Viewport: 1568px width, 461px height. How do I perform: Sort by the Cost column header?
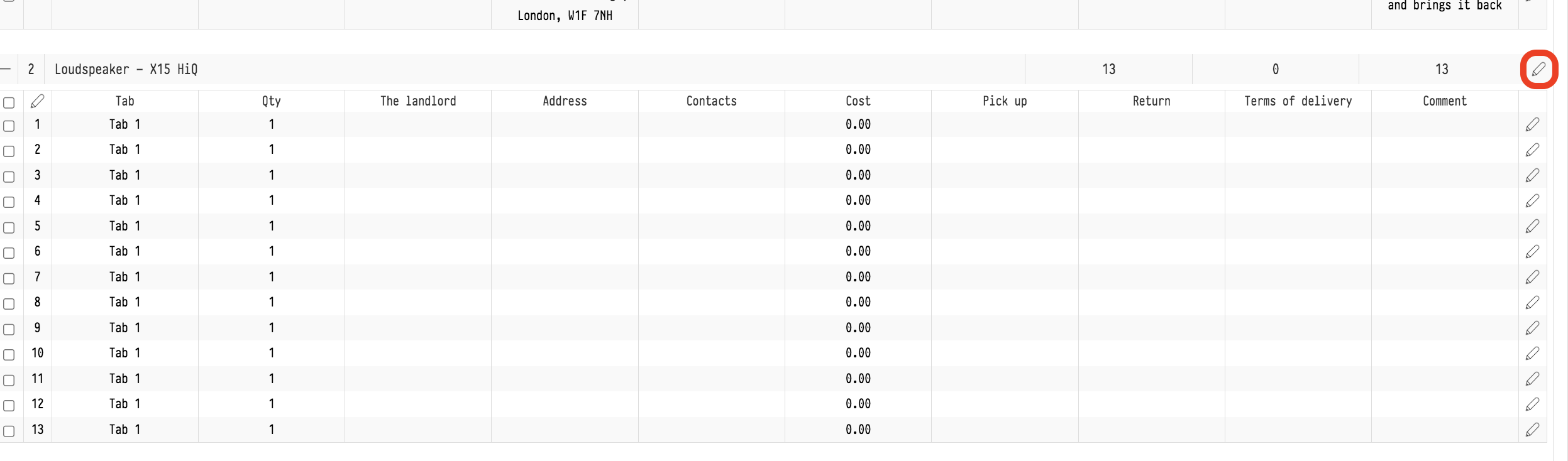[858, 101]
